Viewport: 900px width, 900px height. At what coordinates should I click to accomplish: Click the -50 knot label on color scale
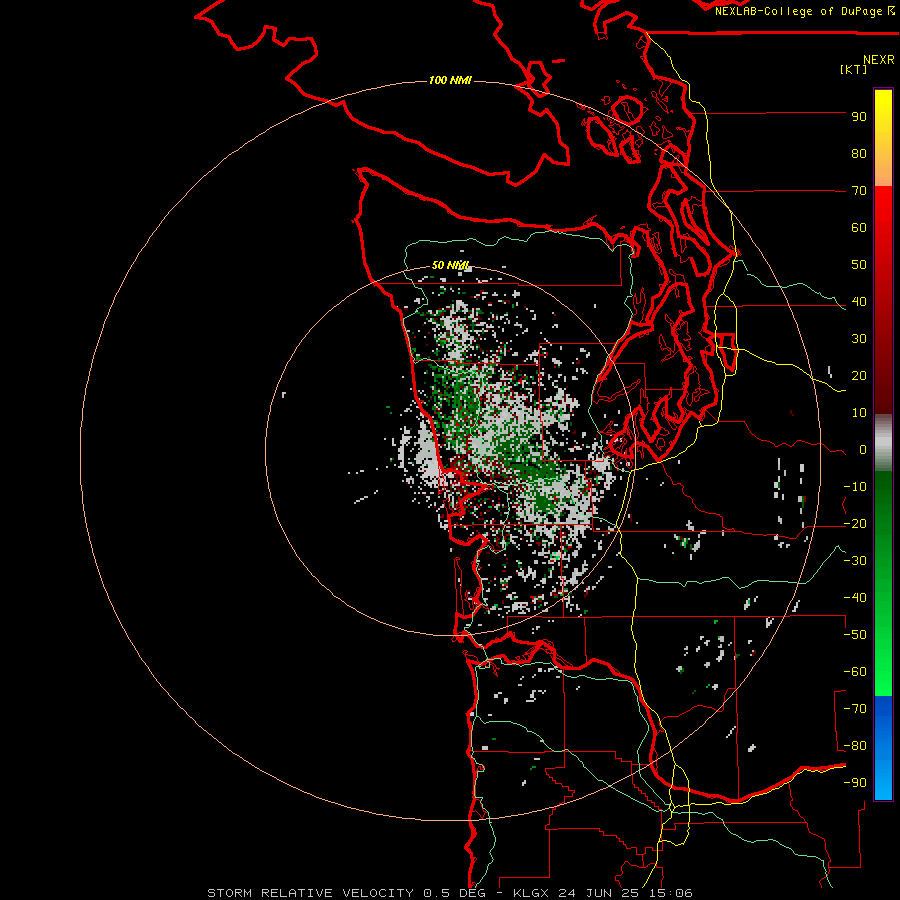855,635
